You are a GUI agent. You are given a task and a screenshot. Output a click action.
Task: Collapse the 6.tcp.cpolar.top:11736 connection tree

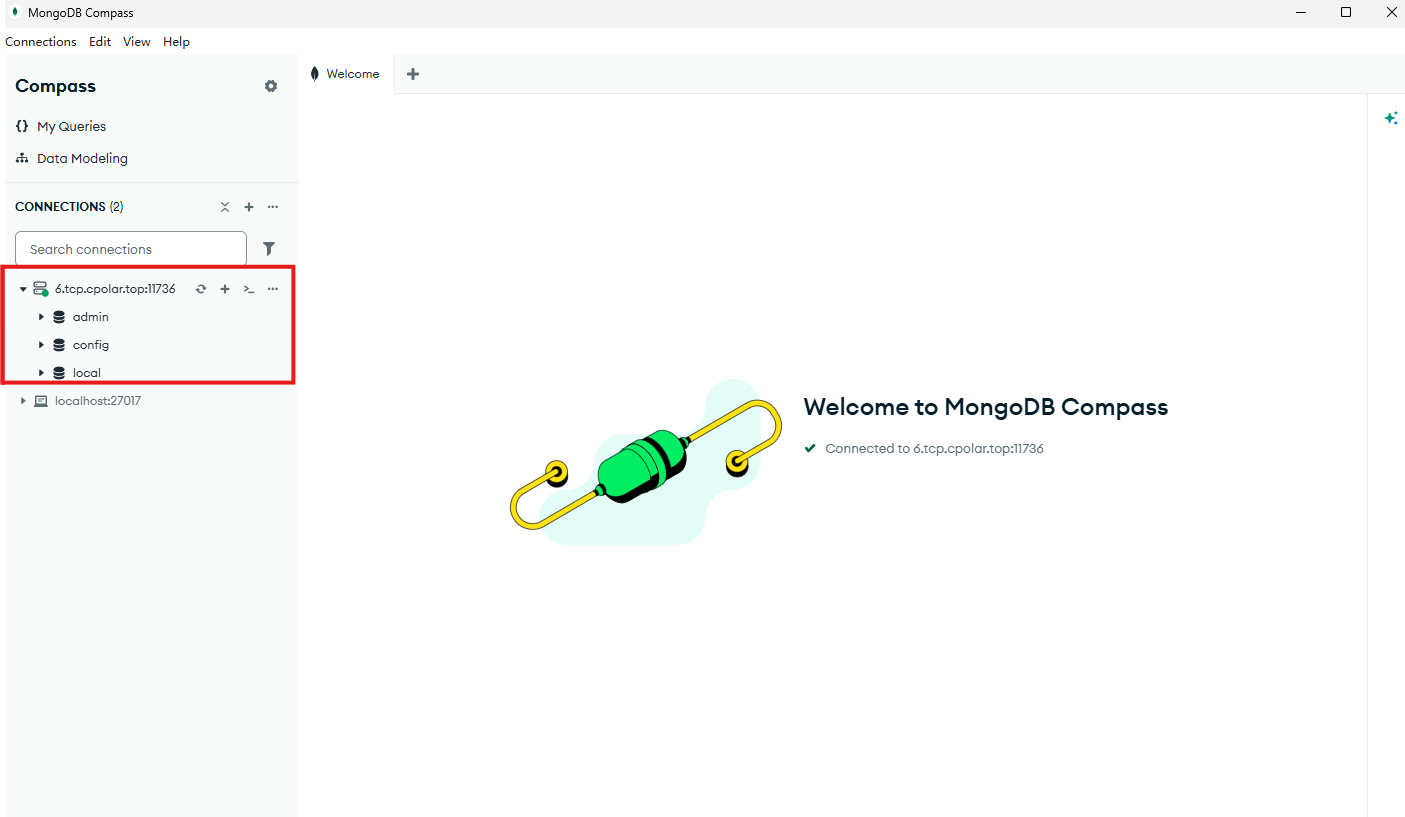point(23,289)
